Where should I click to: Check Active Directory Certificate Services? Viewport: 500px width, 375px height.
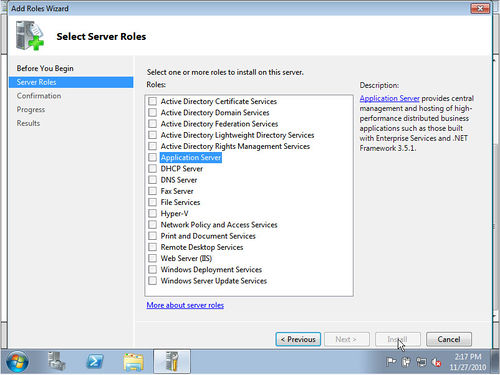pyautogui.click(x=152, y=101)
